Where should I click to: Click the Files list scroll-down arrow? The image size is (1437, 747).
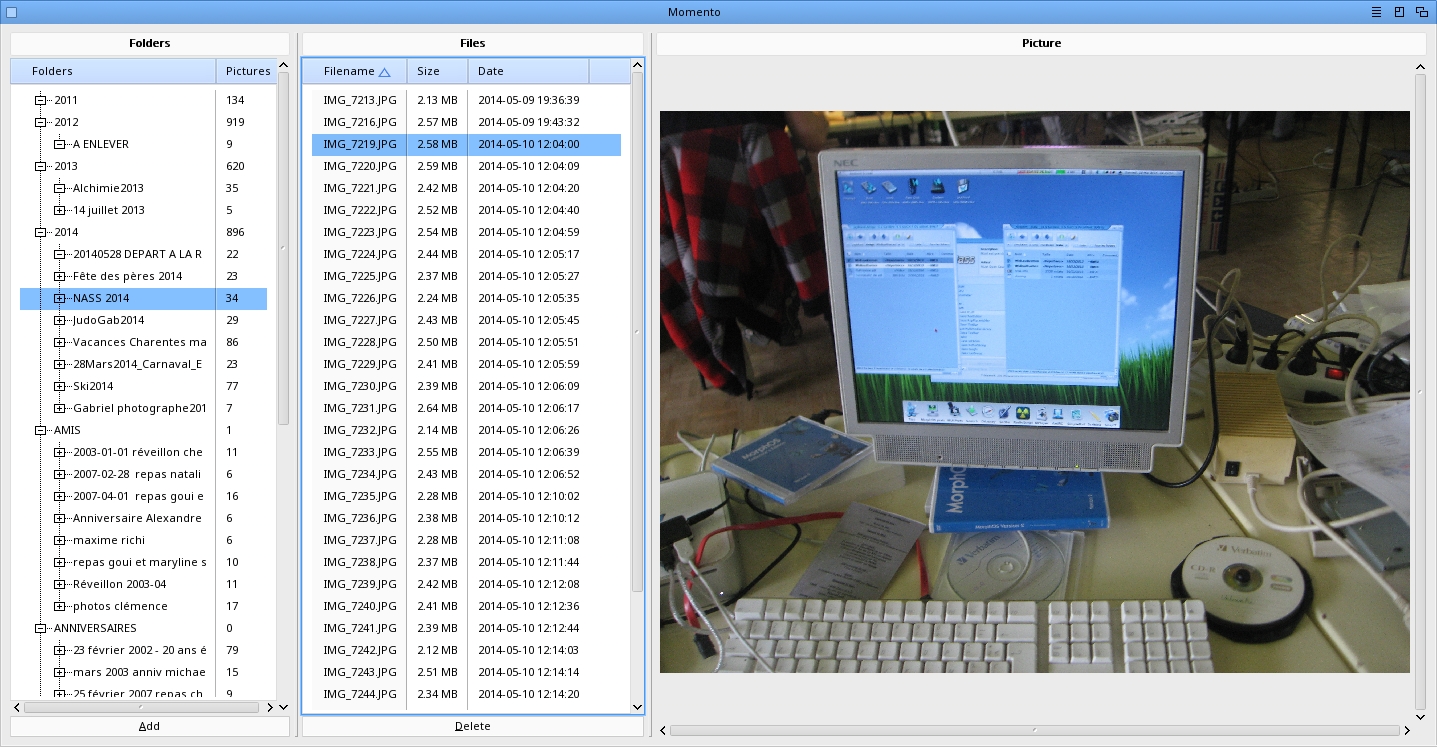(637, 707)
